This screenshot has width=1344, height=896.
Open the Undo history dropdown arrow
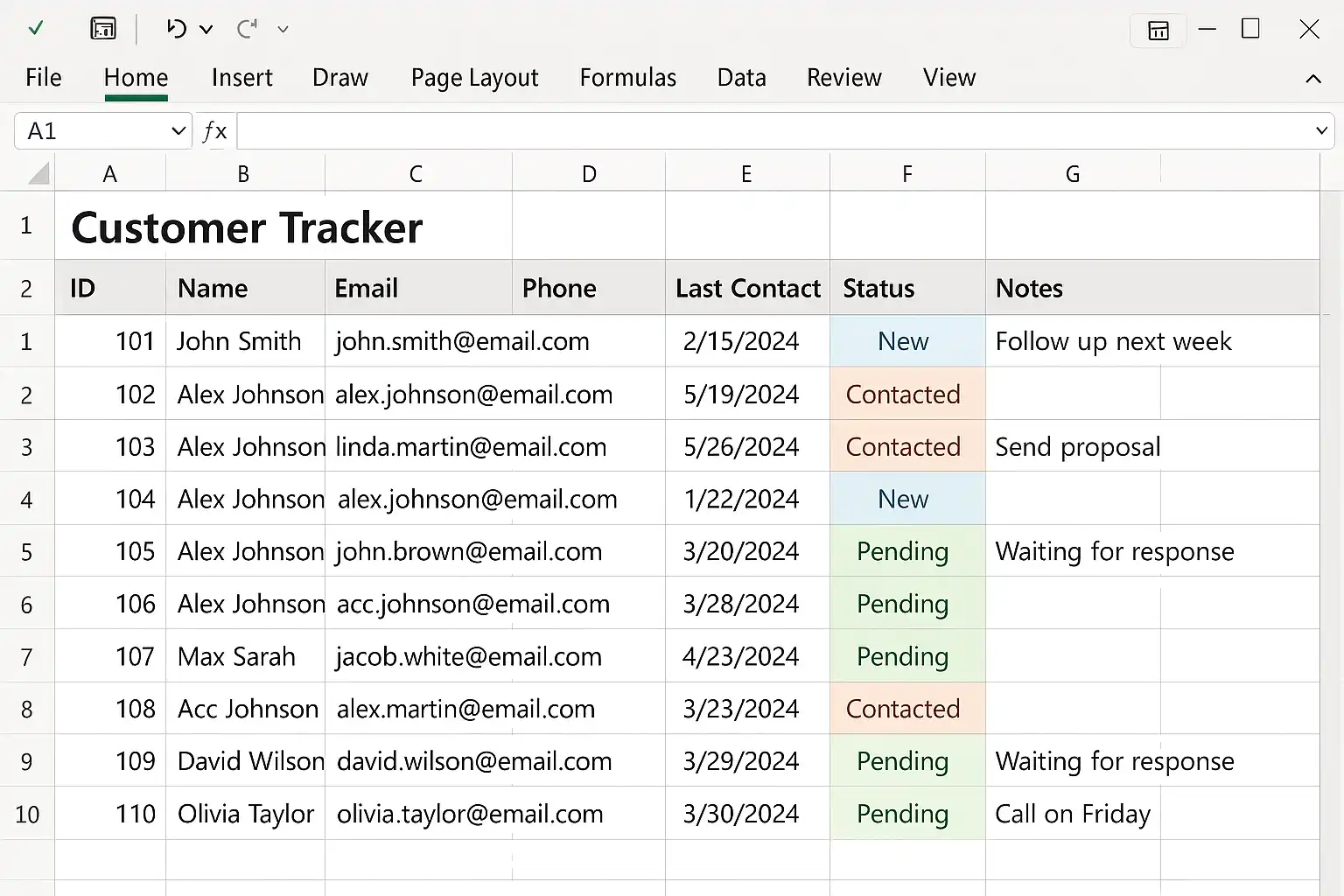tap(206, 30)
